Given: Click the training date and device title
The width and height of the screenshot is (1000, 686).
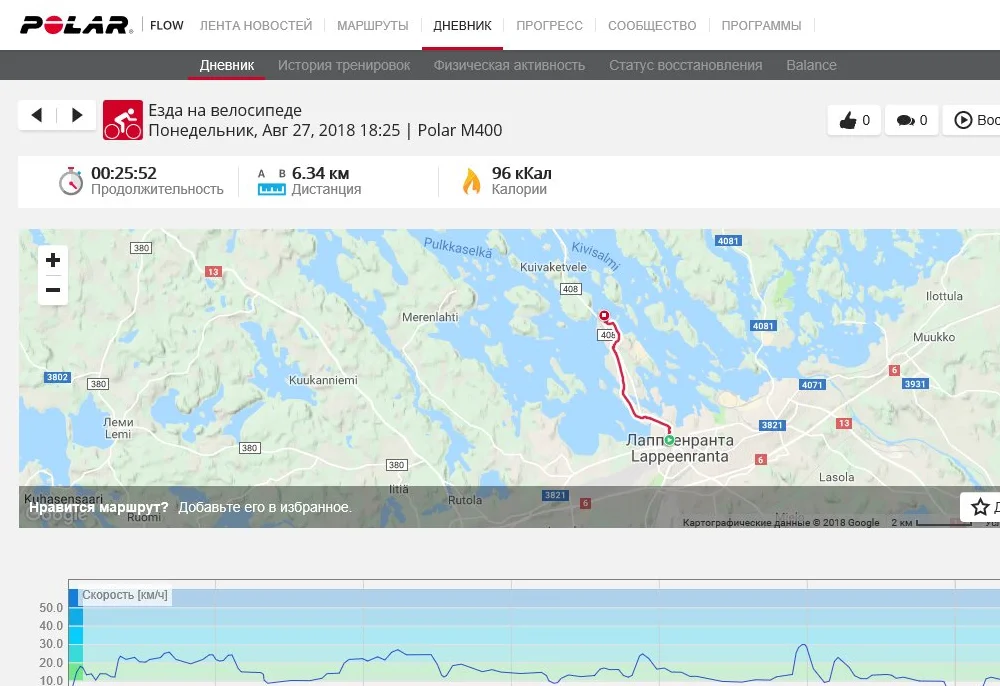Looking at the screenshot, I should (x=325, y=130).
